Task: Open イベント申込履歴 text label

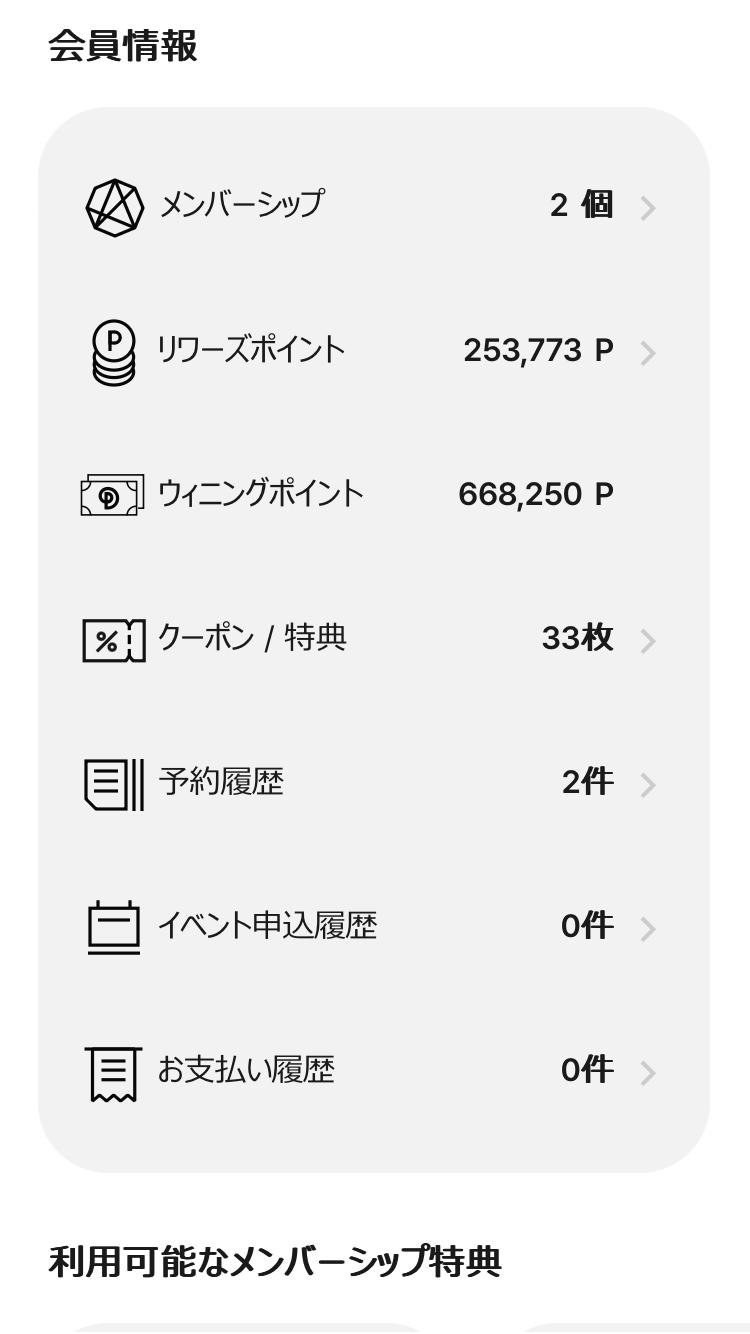Action: [267, 926]
